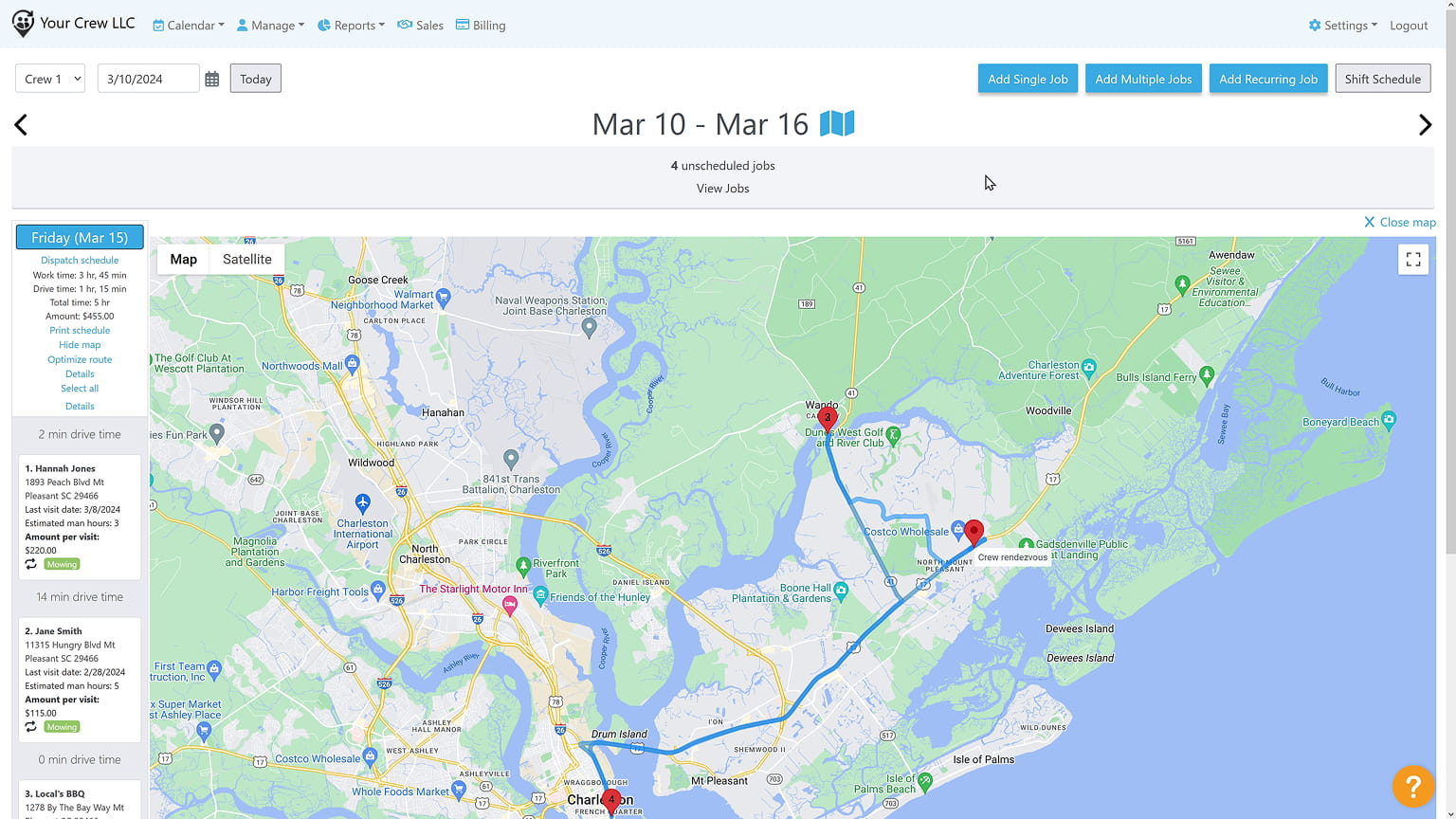Open the Calendar dropdown menu
Viewport: 1456px width, 819px height.
(189, 26)
